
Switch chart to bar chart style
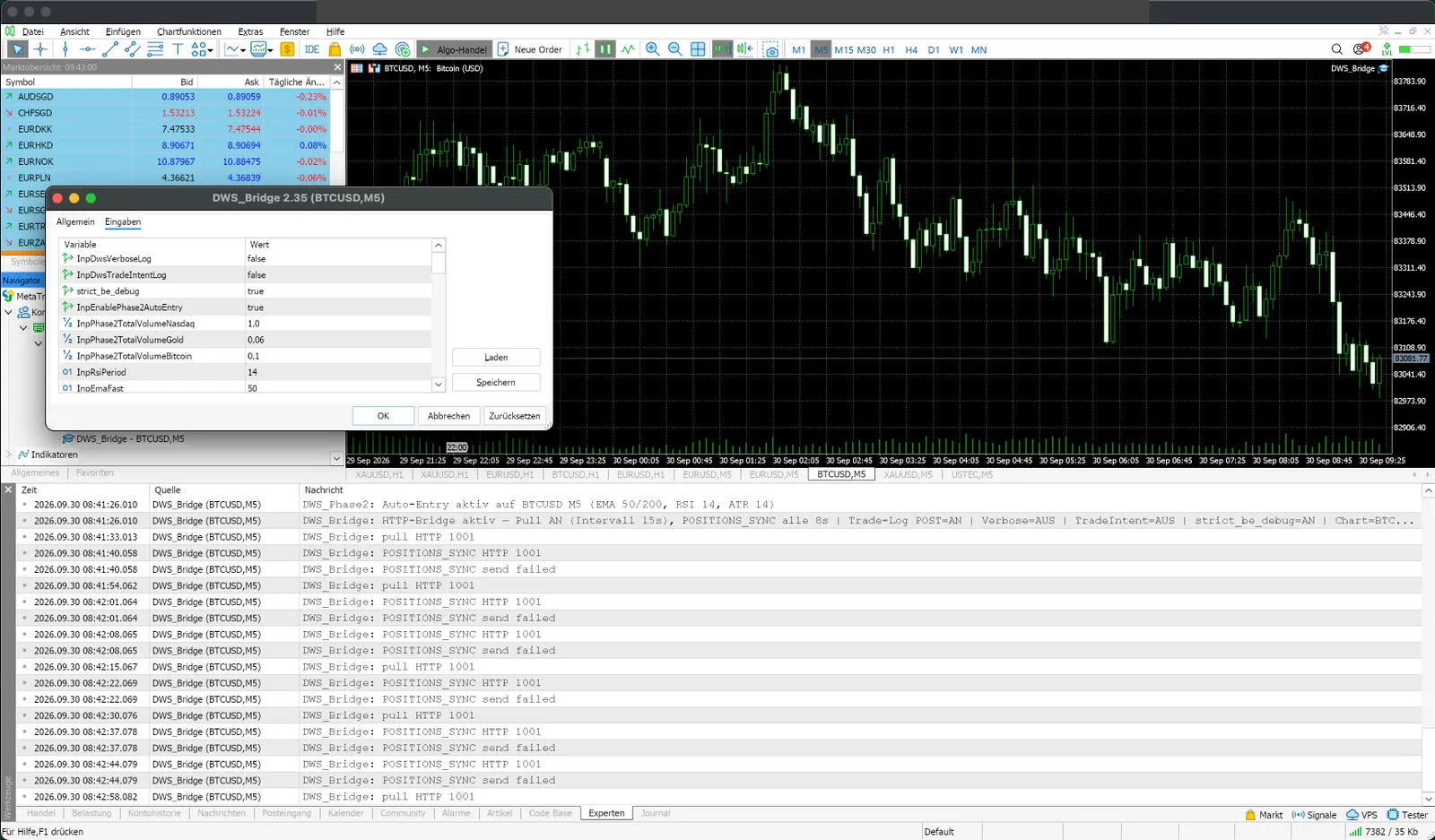[x=583, y=49]
